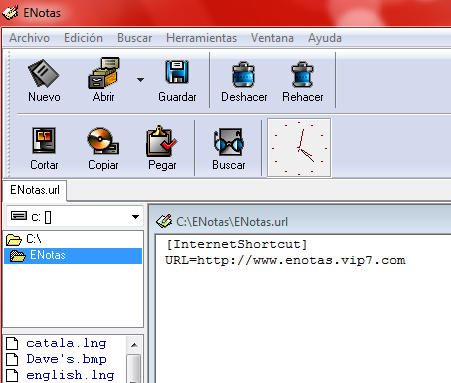Copy selection with Copiar icon
The height and width of the screenshot is (383, 451).
point(103,141)
